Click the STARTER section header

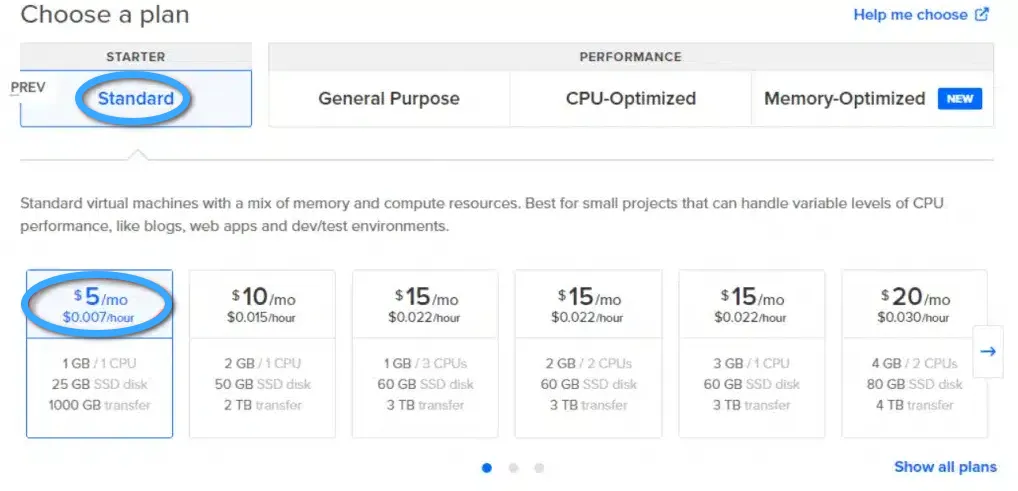coord(136,57)
